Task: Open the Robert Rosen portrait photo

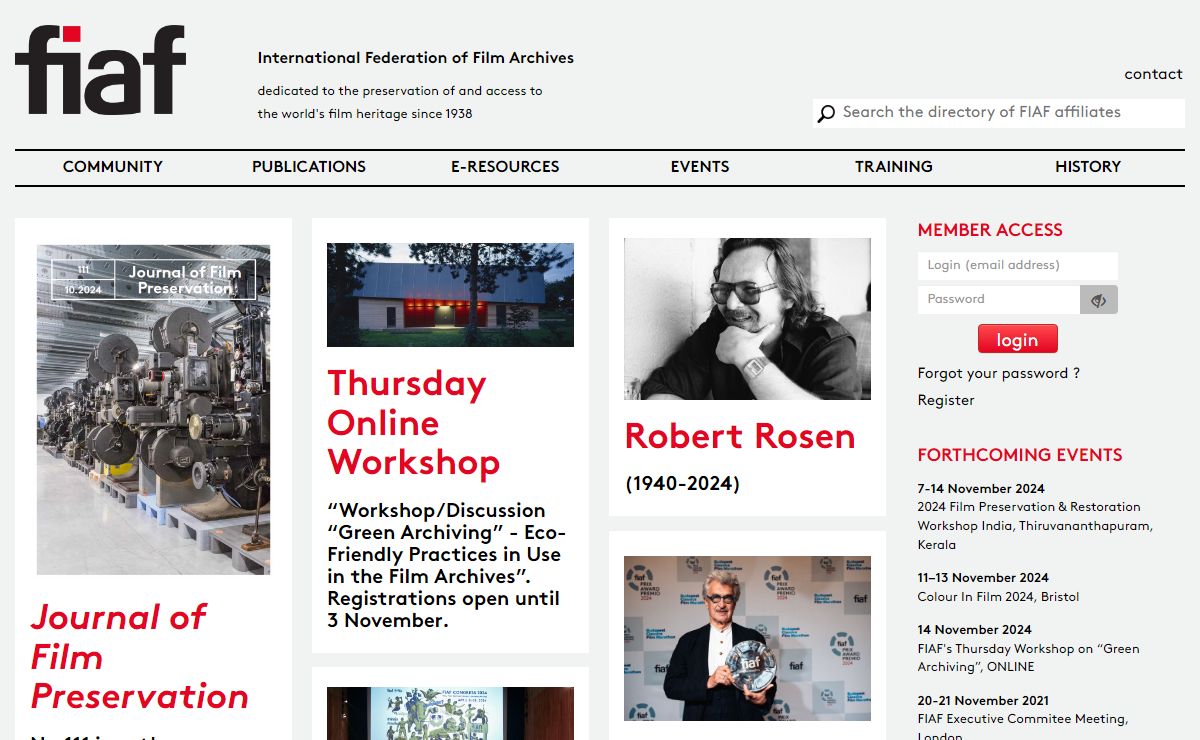Action: click(x=747, y=319)
